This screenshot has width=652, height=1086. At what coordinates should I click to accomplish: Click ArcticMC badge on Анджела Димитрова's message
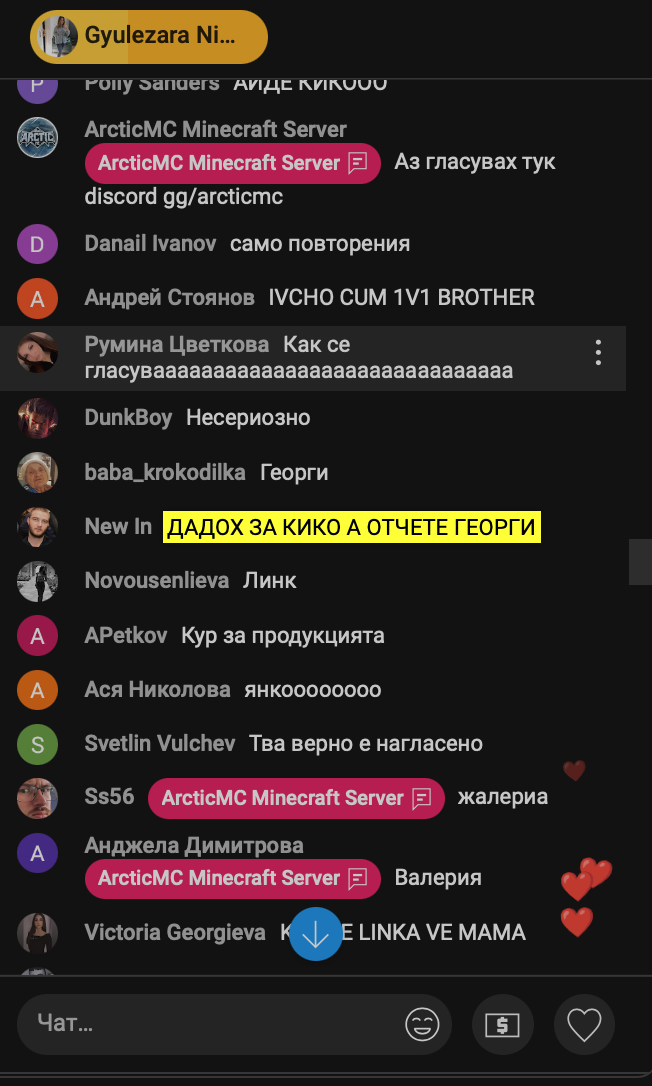click(233, 879)
